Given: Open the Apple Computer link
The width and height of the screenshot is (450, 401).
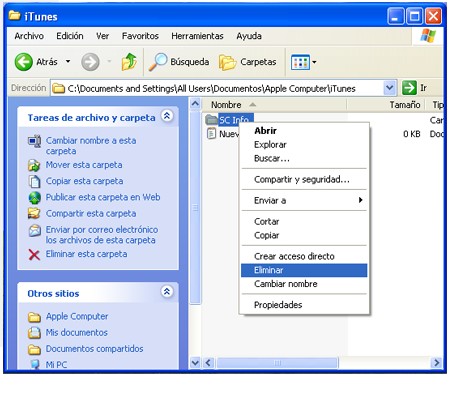Looking at the screenshot, I should pos(77,316).
